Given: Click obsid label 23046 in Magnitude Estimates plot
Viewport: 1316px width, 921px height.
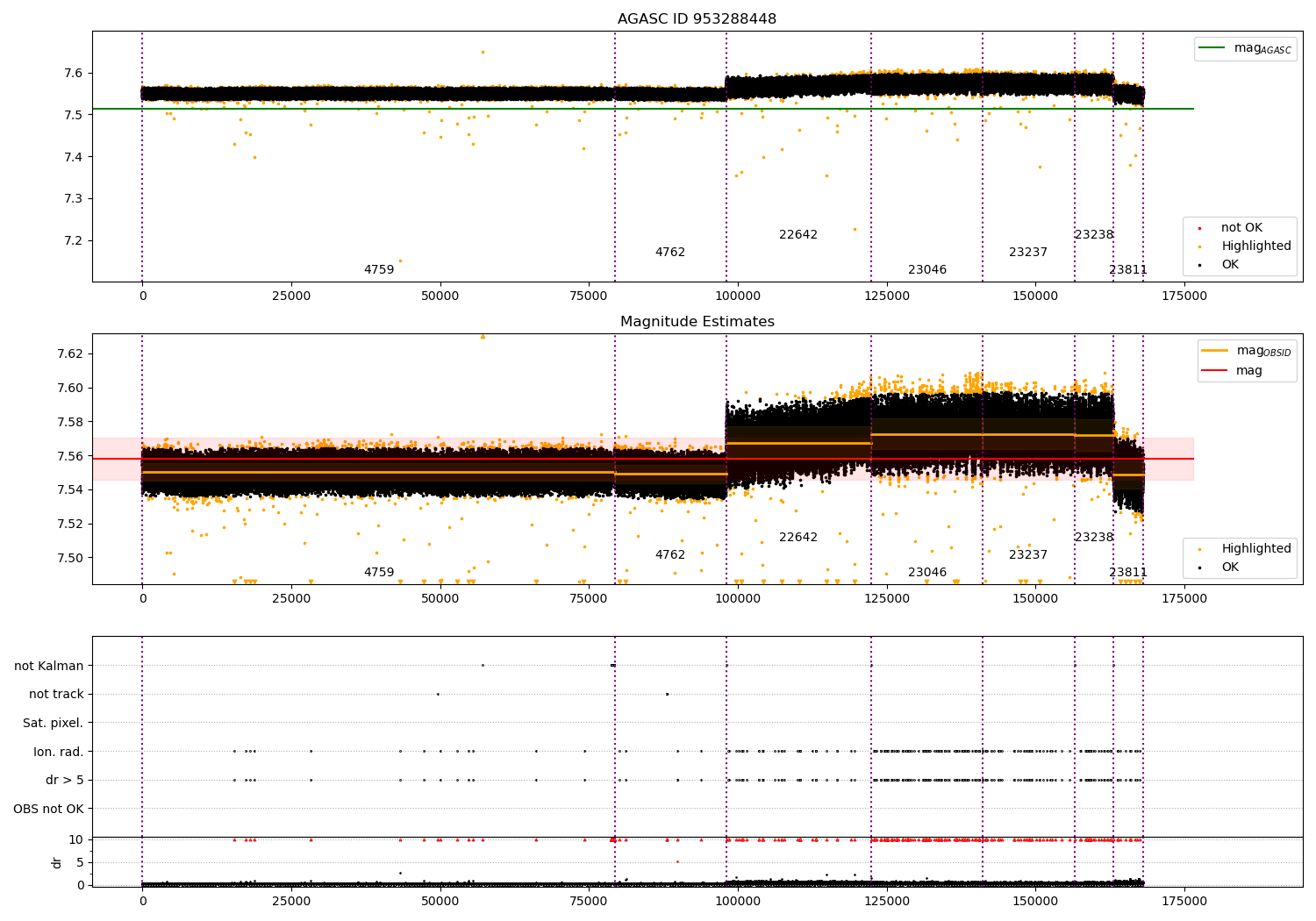Looking at the screenshot, I should (927, 573).
